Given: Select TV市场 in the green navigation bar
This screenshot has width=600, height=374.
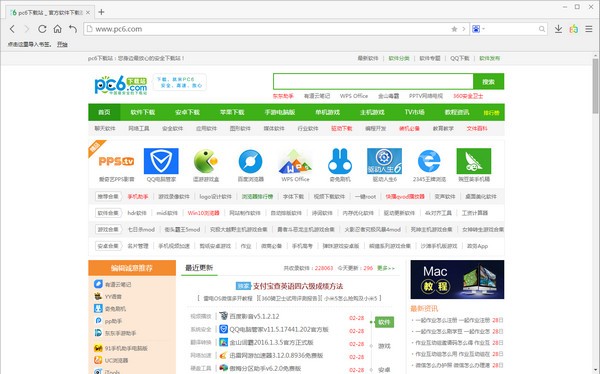Looking at the screenshot, I should pos(414,112).
